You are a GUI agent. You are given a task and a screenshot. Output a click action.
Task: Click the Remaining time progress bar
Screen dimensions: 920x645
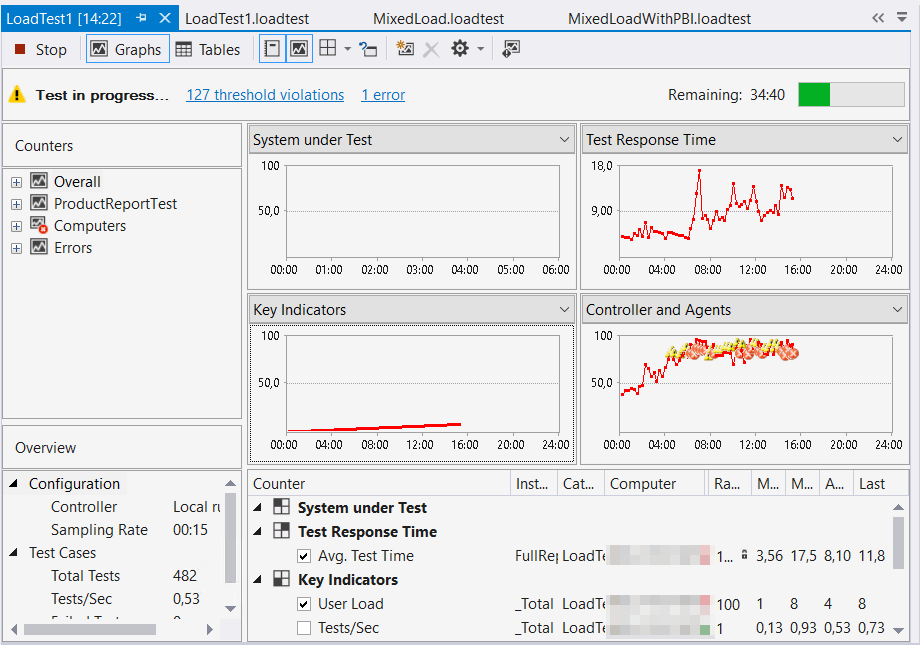849,94
